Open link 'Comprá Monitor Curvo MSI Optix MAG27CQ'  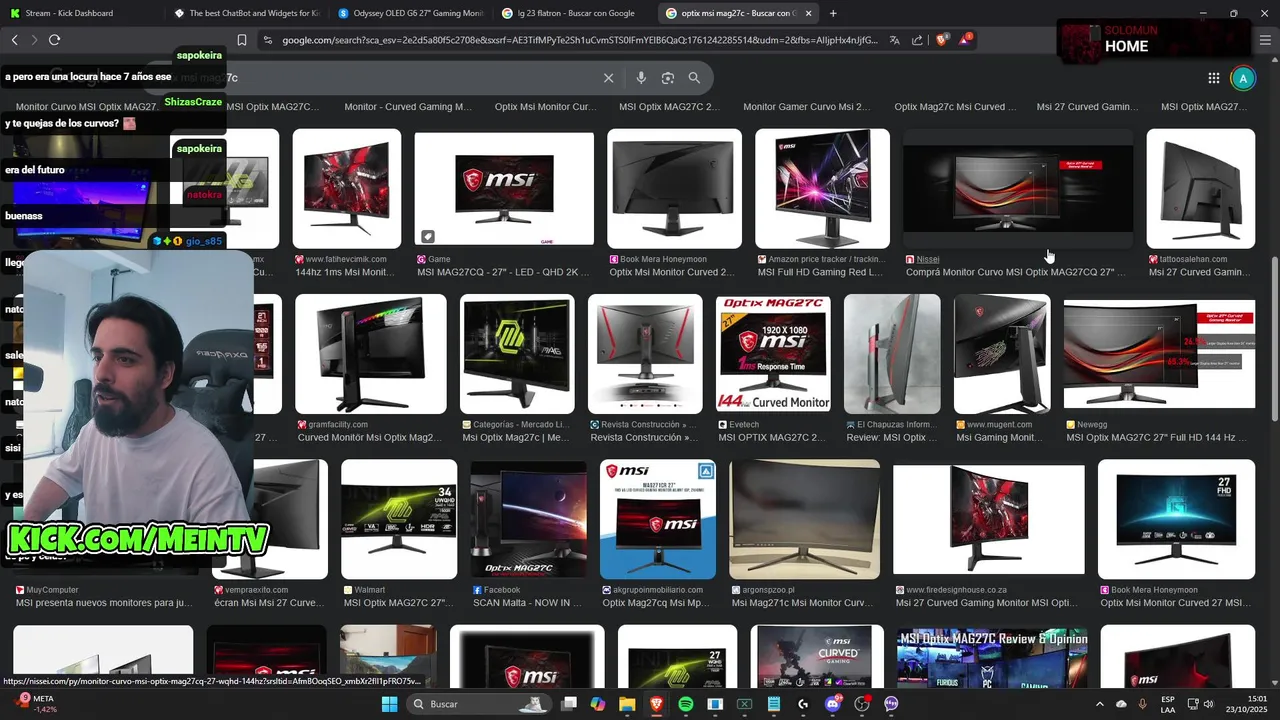(1015, 272)
